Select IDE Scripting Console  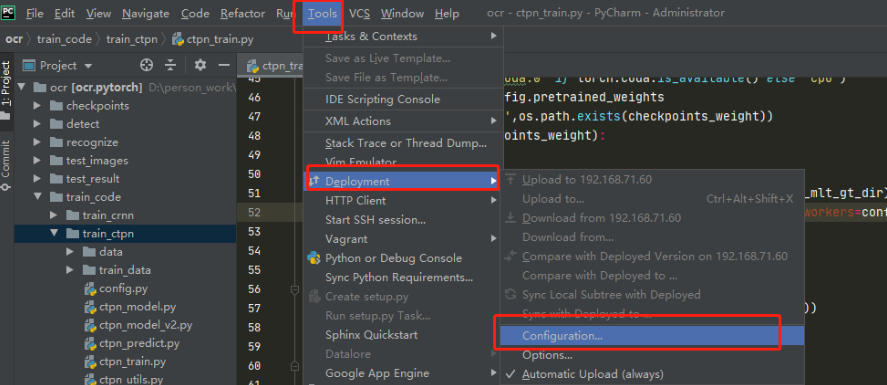[x=403, y=99]
